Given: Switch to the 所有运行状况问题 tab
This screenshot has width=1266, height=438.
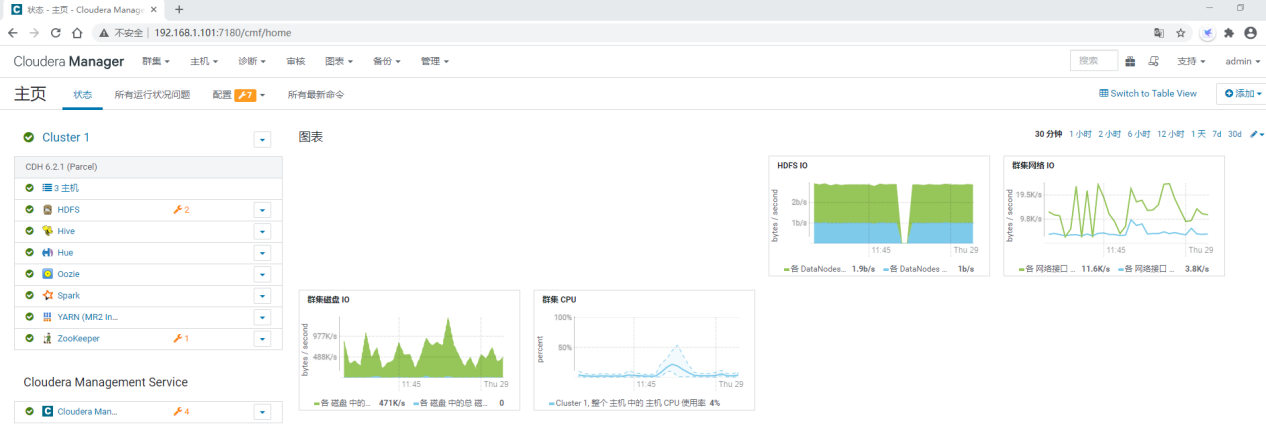Looking at the screenshot, I should point(152,95).
